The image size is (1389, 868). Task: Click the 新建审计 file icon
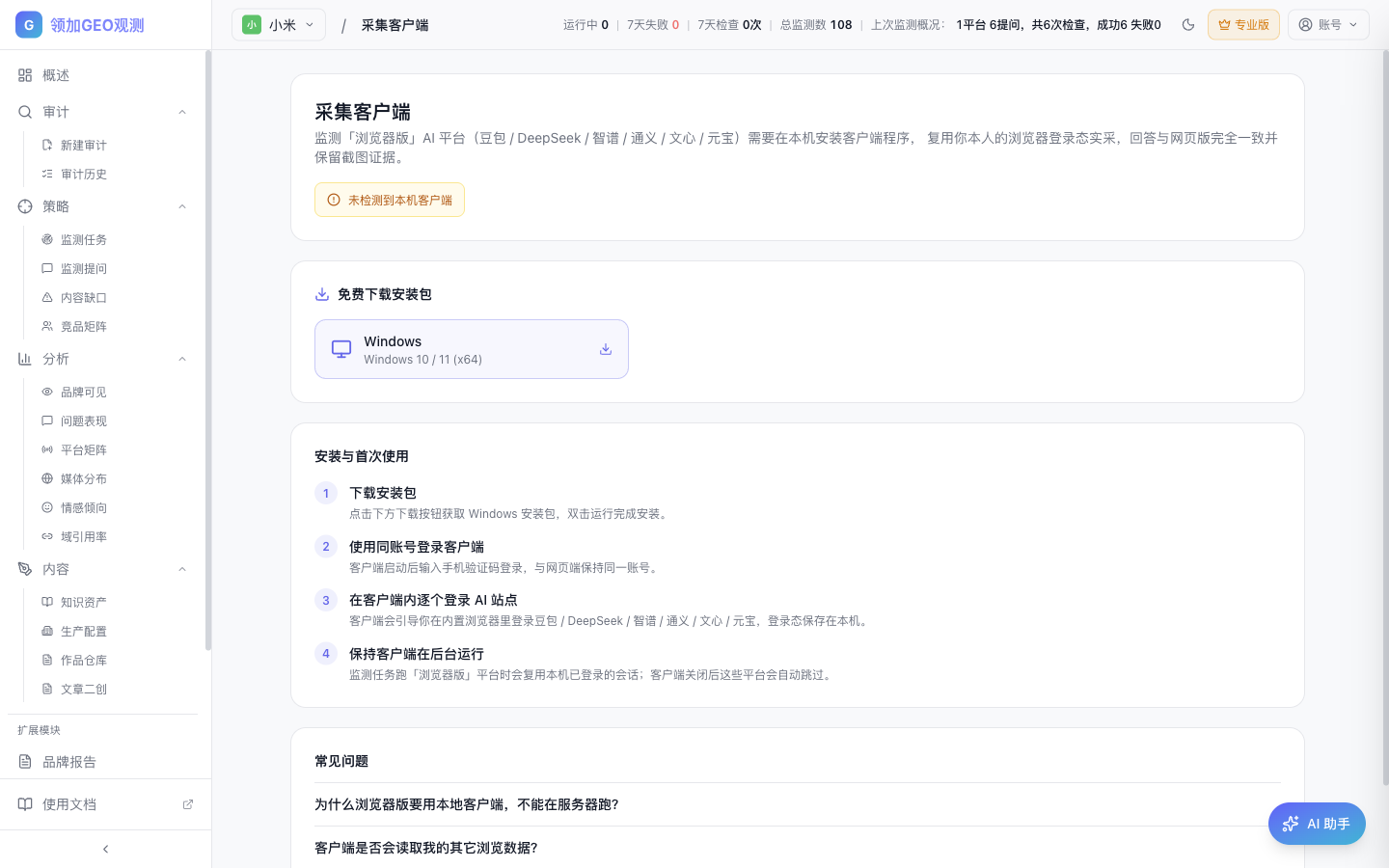point(47,145)
